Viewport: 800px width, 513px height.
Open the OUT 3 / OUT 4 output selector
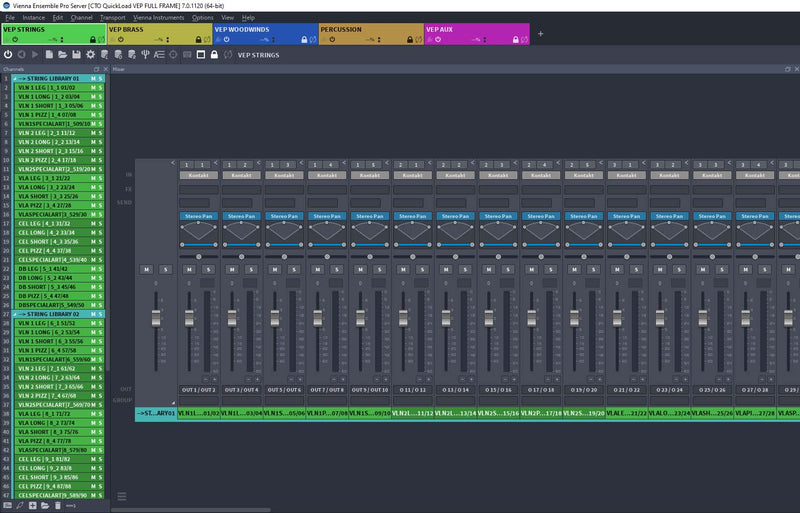click(x=241, y=389)
